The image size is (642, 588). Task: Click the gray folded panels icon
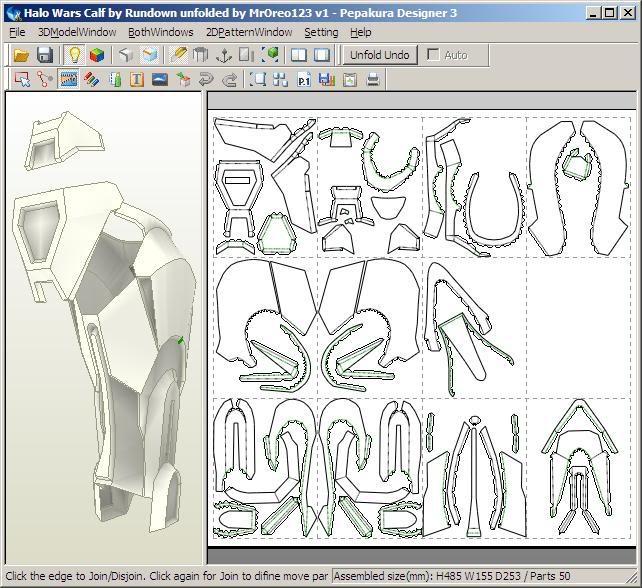point(201,55)
